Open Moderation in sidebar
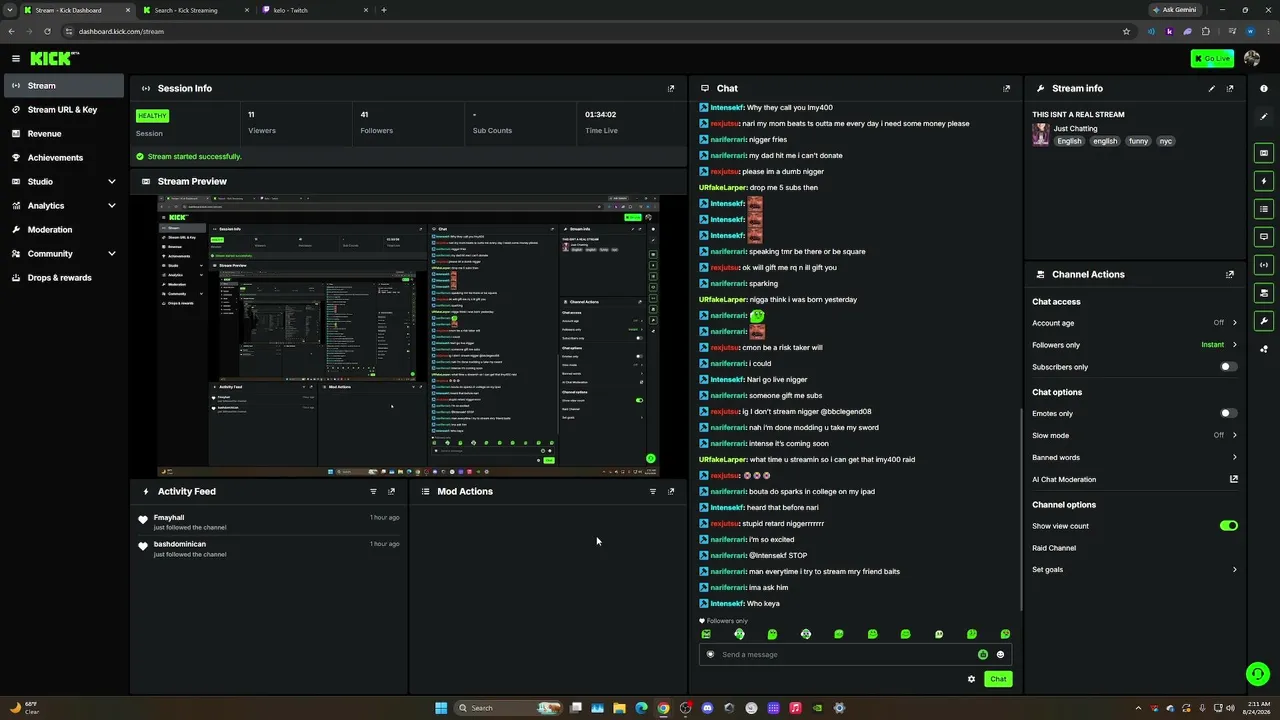Image resolution: width=1280 pixels, height=720 pixels. [64, 230]
